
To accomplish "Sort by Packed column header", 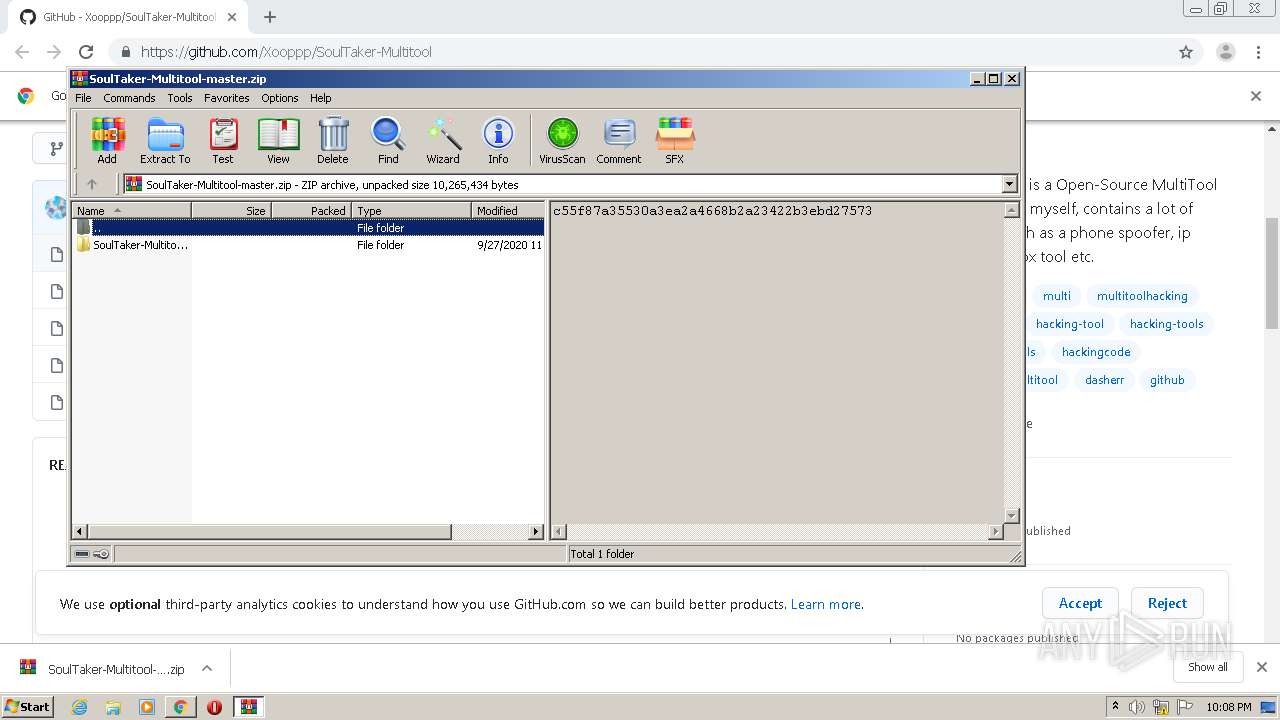I will pos(311,210).
